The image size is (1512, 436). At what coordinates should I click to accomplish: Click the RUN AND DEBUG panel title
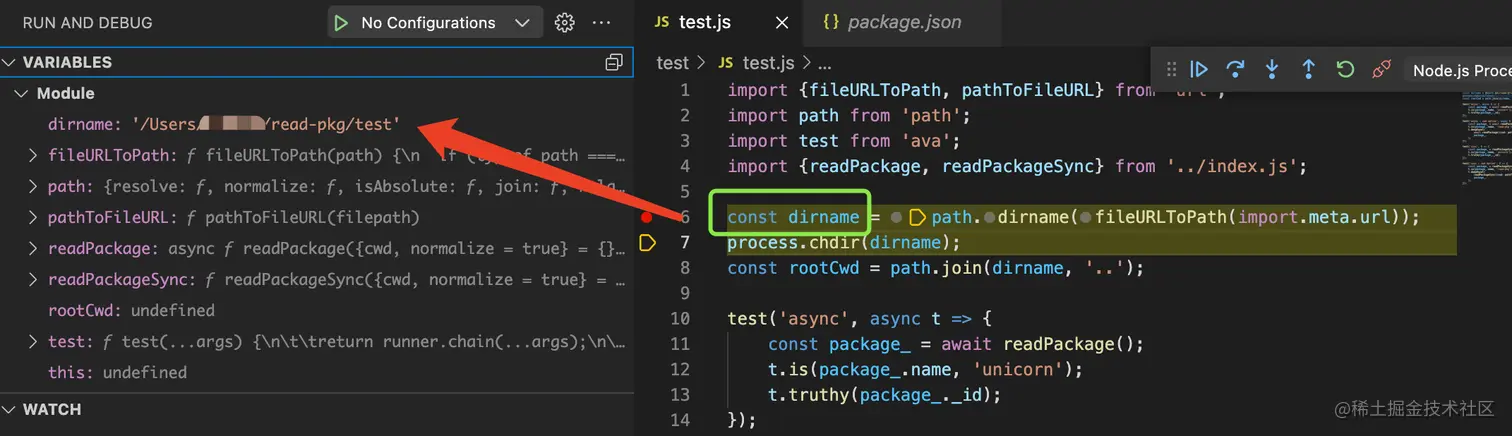coord(87,22)
